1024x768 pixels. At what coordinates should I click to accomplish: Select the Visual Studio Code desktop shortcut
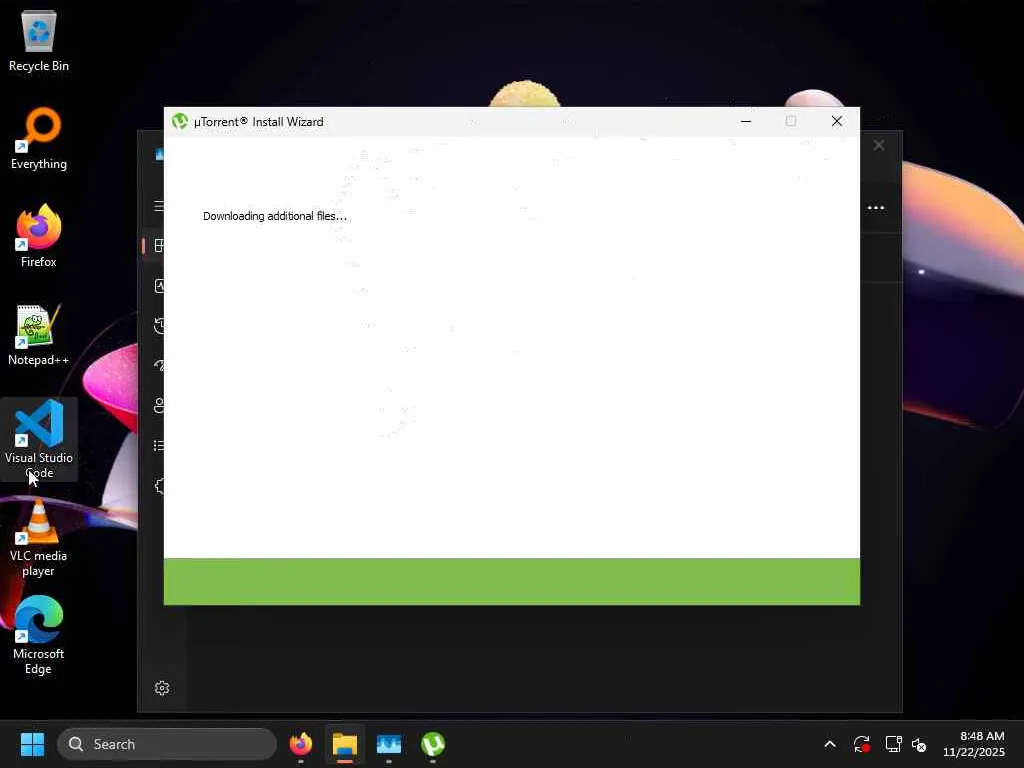(x=39, y=440)
